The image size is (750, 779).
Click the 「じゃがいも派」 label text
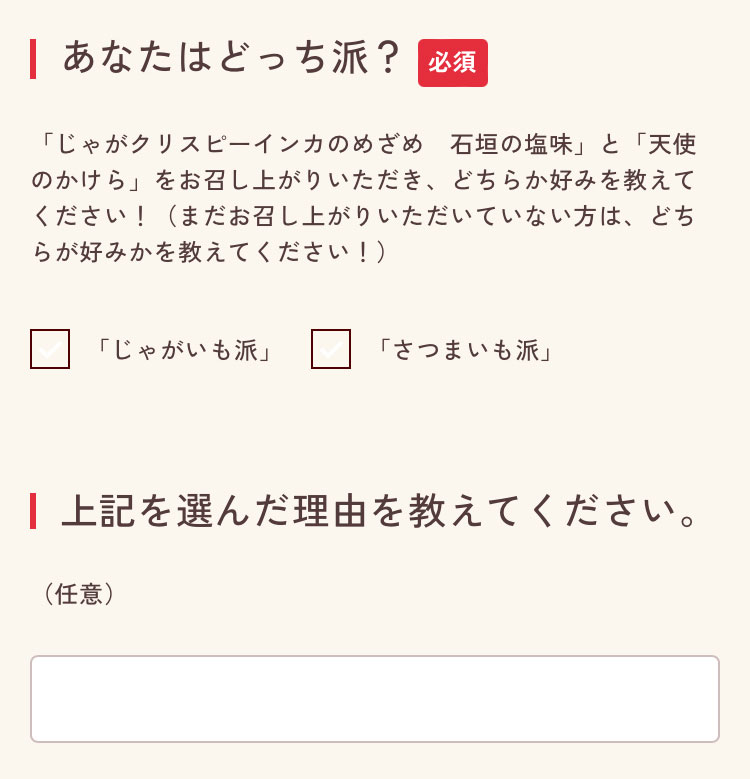point(185,350)
